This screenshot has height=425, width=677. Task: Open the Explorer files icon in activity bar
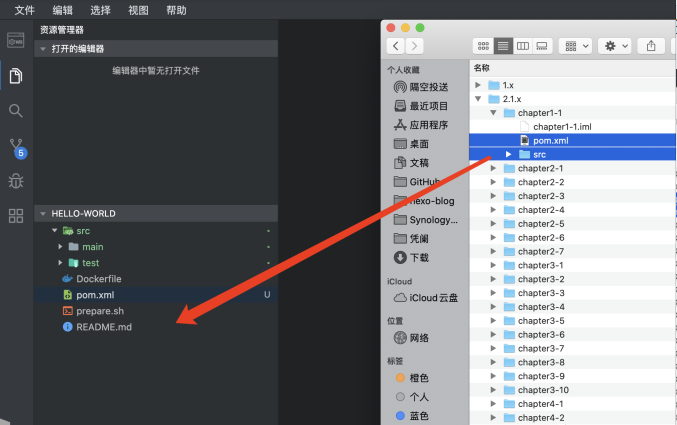coord(16,76)
